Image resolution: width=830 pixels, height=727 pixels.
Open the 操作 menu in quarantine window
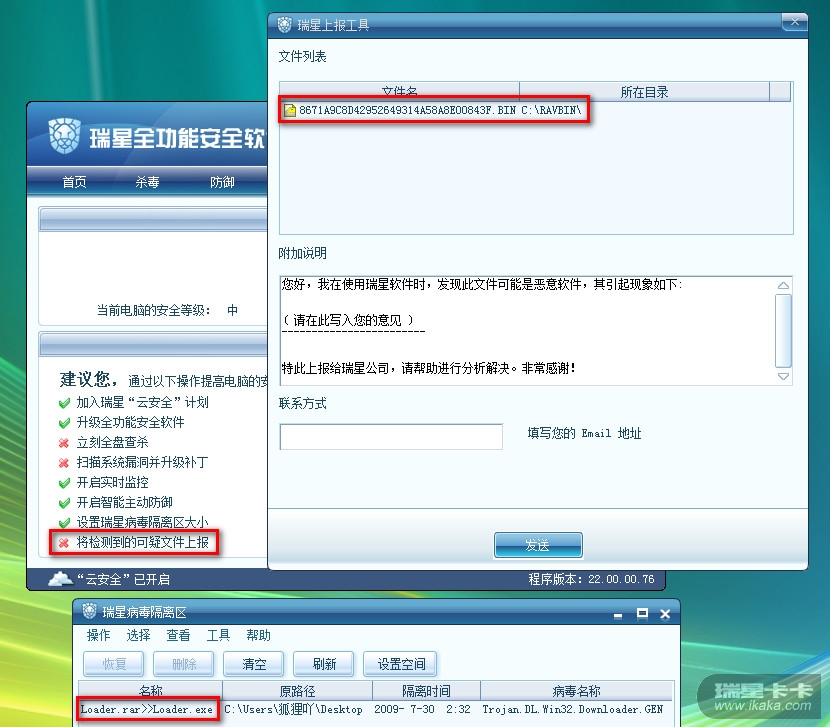(x=98, y=635)
